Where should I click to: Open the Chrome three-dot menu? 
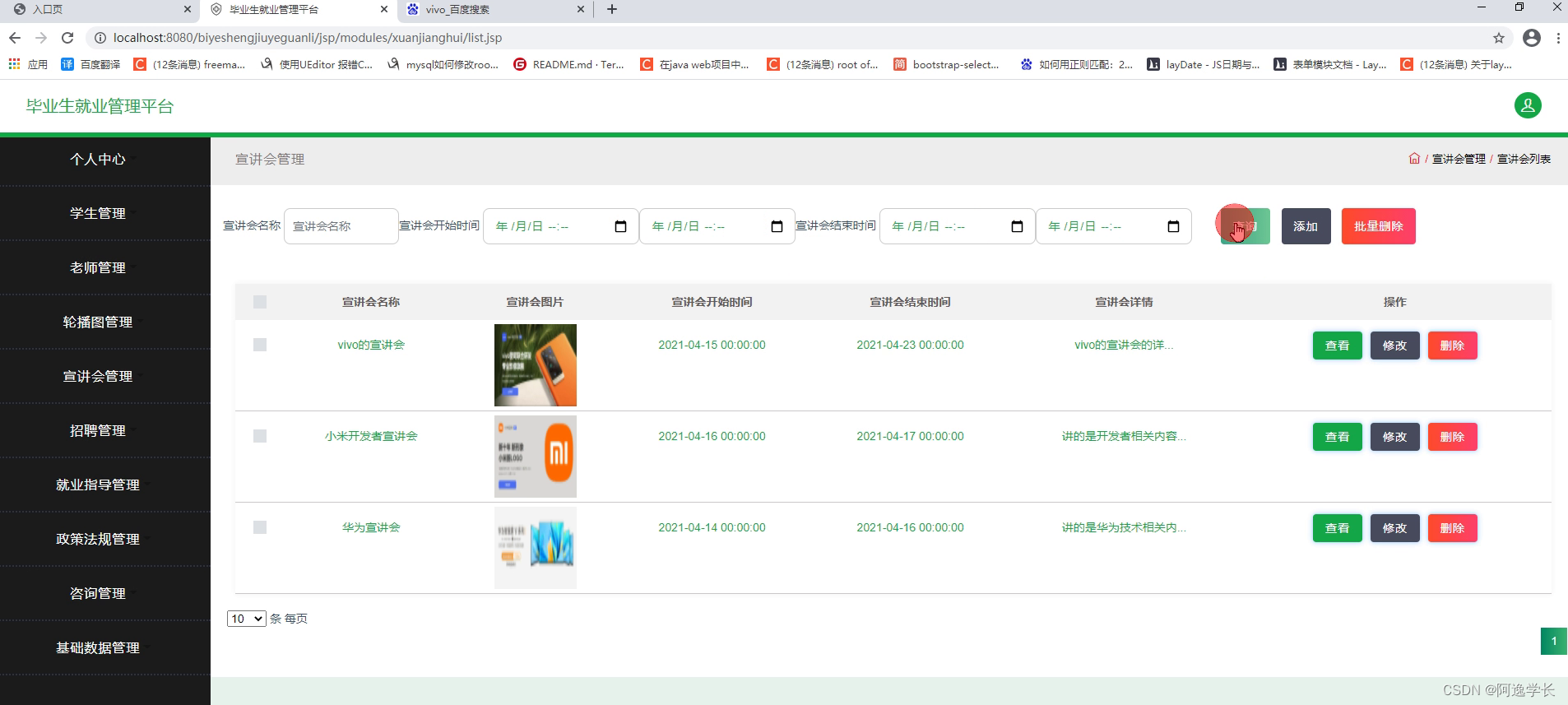[1558, 38]
